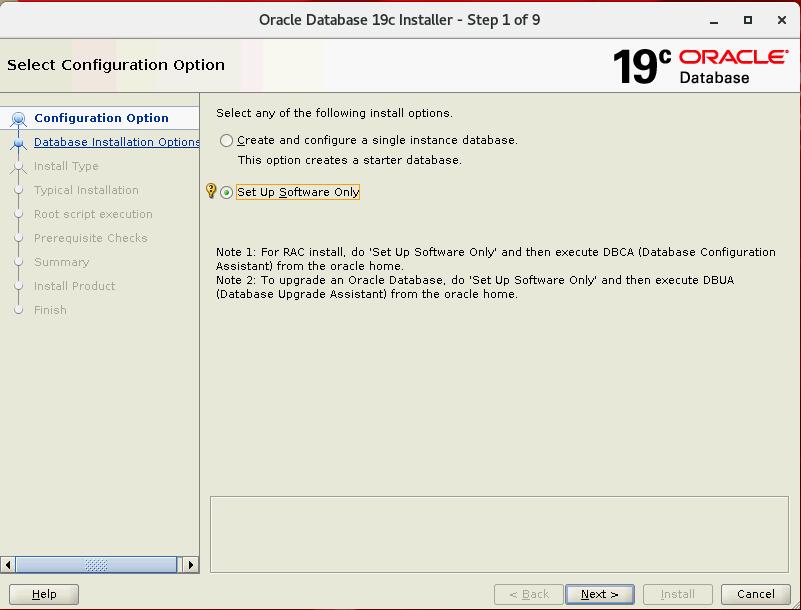Maximize the installer window
This screenshot has height=610, width=801.
[x=748, y=20]
